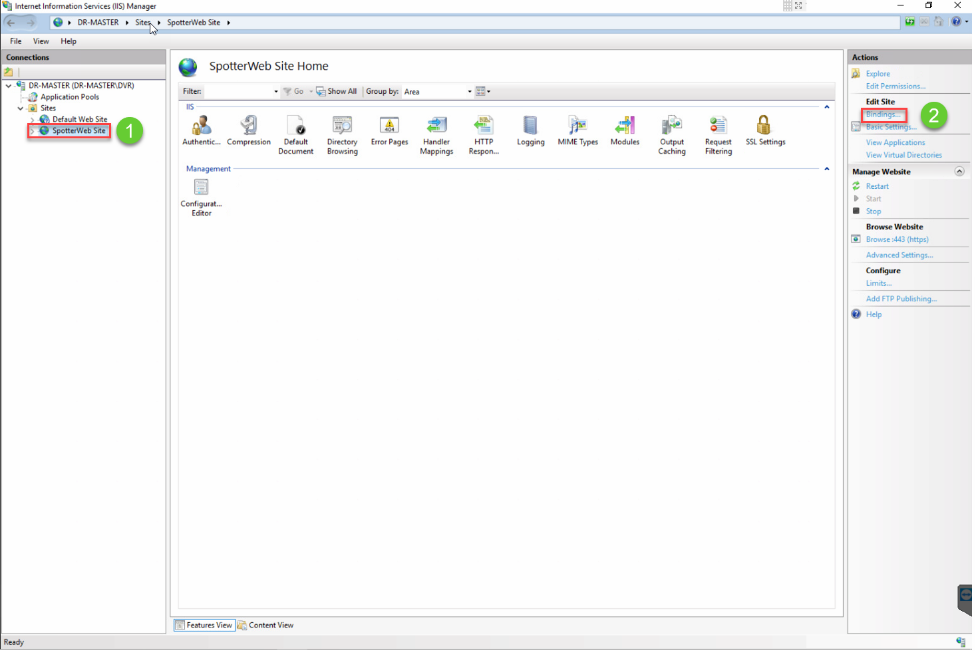Open the Authentication feature
Image resolution: width=975 pixels, height=651 pixels.
[200, 131]
